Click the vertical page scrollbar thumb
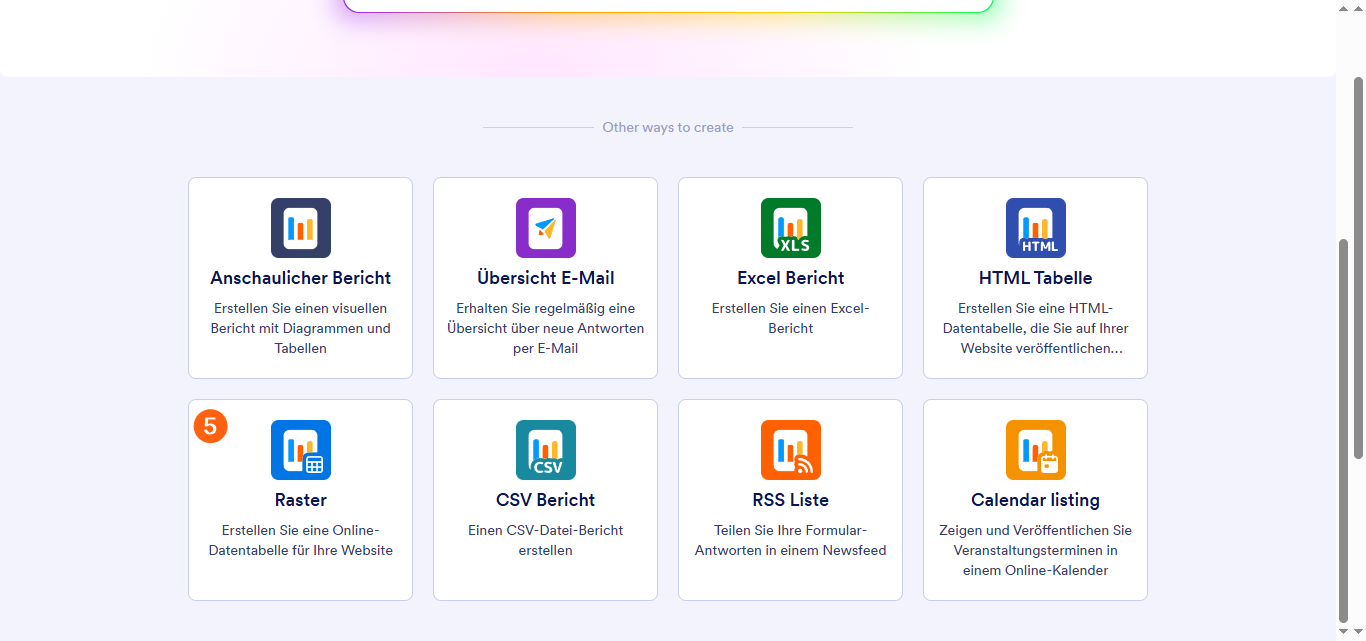1366x641 pixels. coord(1344,430)
